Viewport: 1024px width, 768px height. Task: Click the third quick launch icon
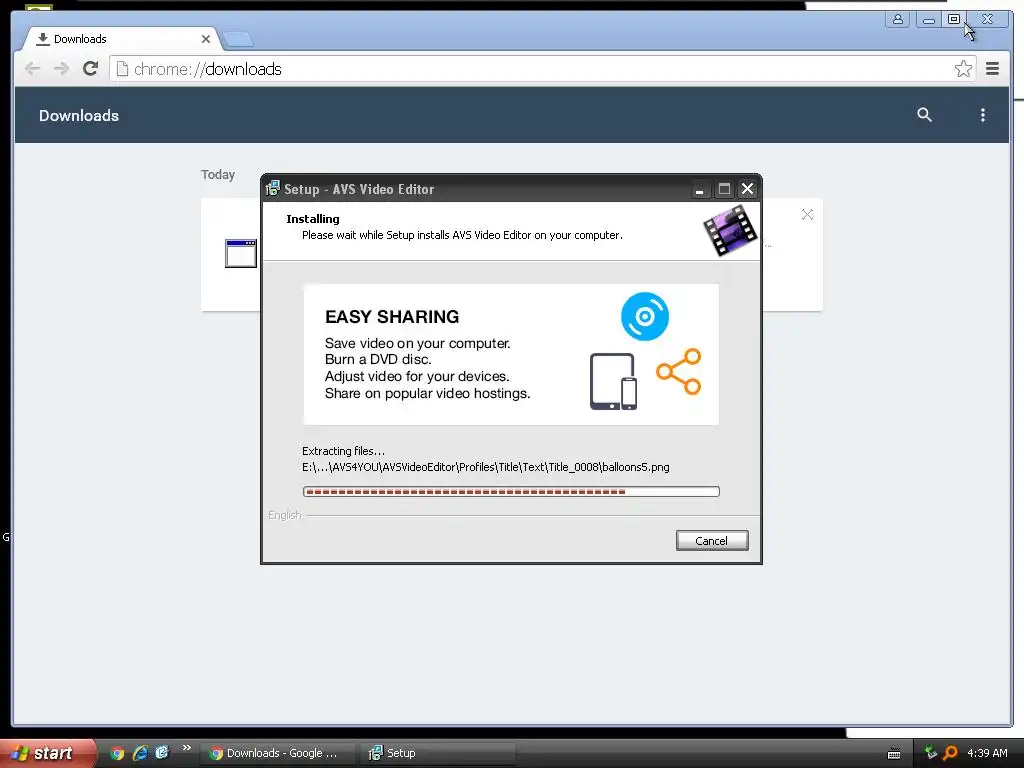pos(162,752)
